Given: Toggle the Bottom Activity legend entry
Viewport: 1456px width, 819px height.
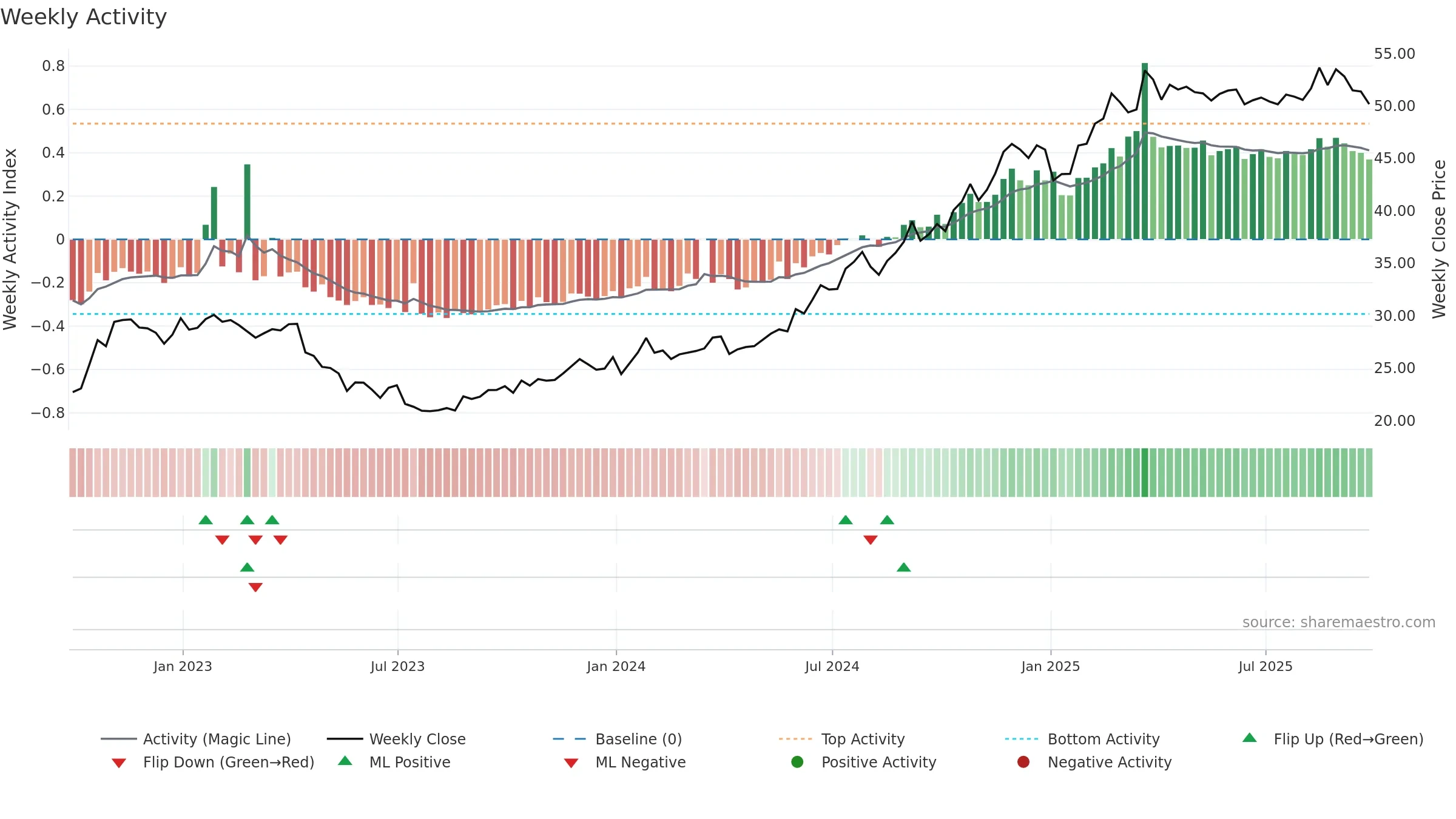Looking at the screenshot, I should click(x=1082, y=739).
